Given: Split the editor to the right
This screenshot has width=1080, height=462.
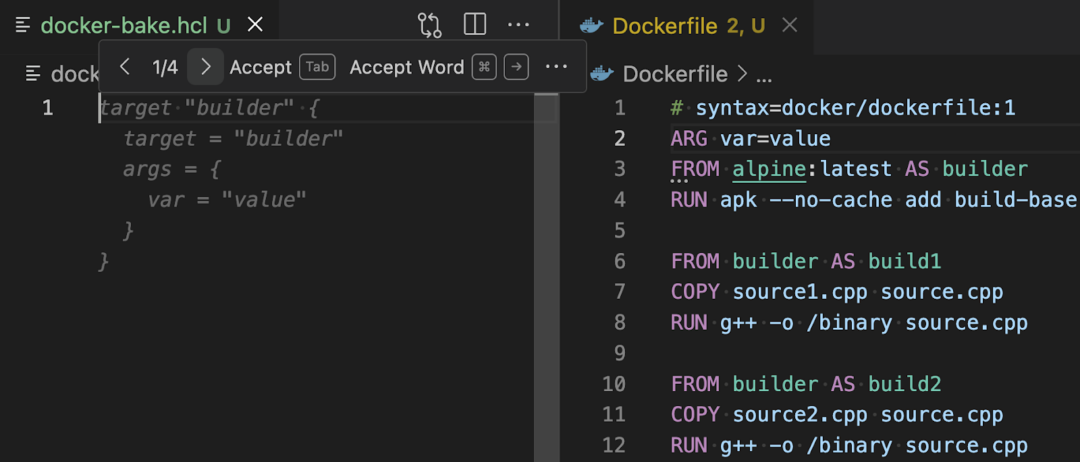Looking at the screenshot, I should point(475,25).
